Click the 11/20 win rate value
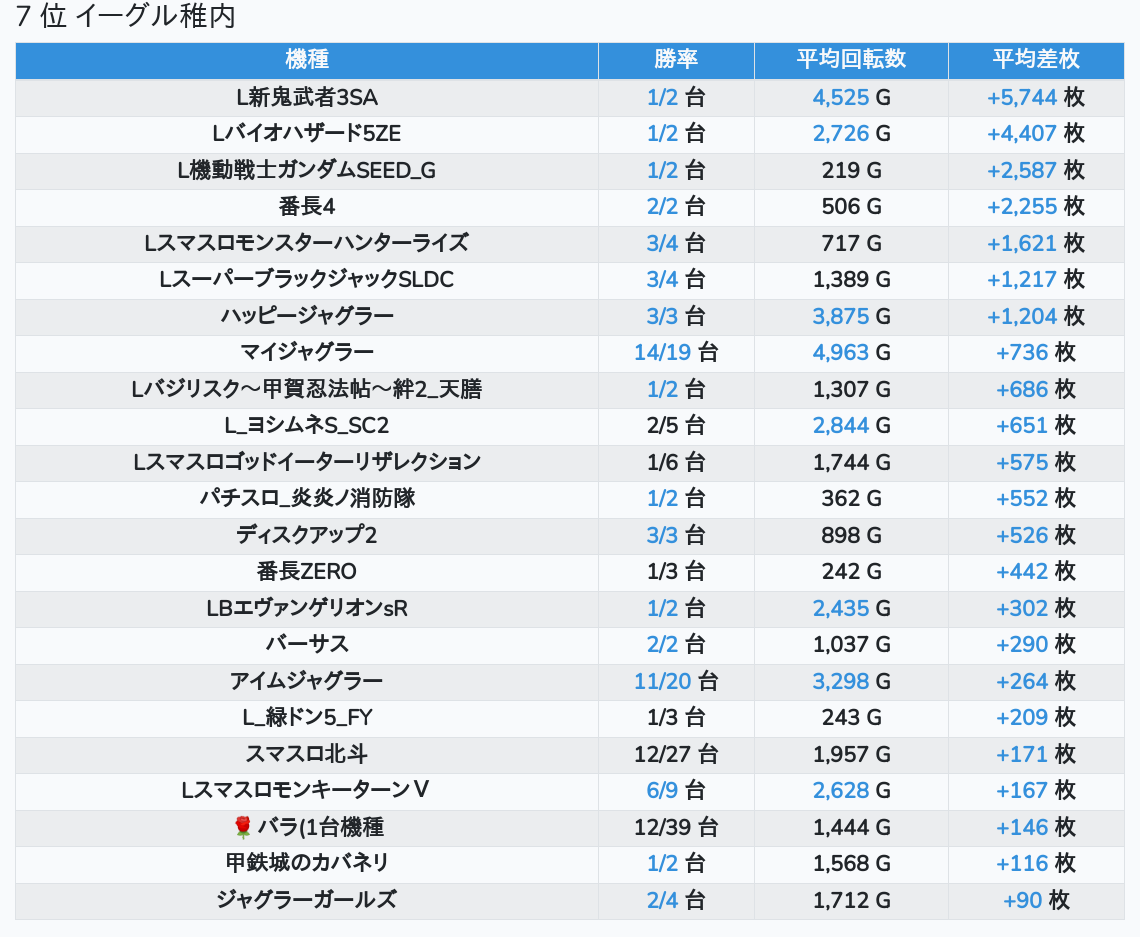1140x937 pixels. (662, 681)
